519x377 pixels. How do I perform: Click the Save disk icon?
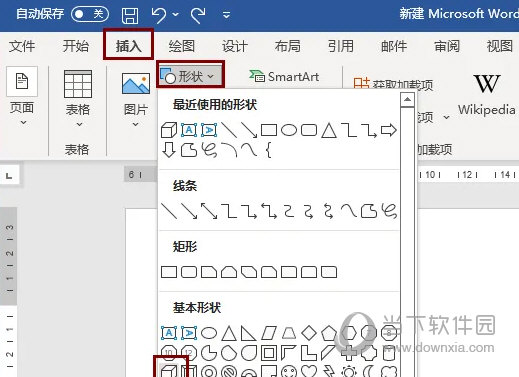coord(130,15)
